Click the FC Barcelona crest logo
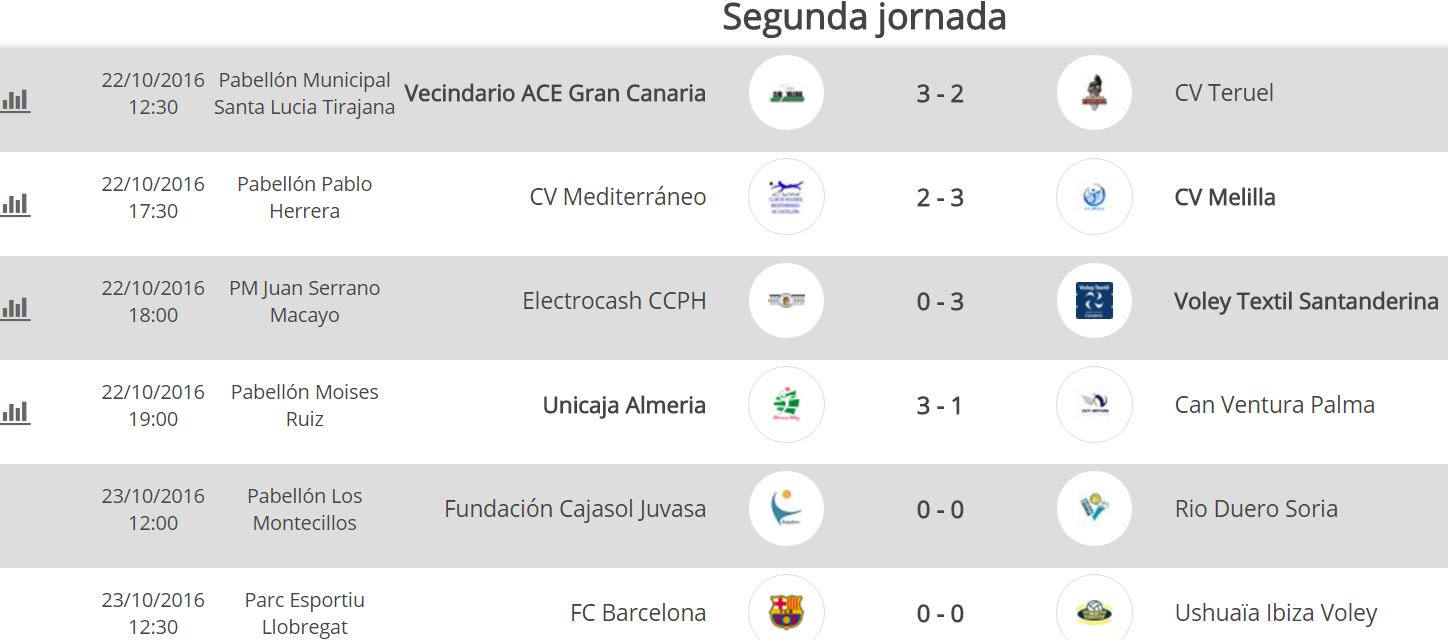 [x=786, y=612]
